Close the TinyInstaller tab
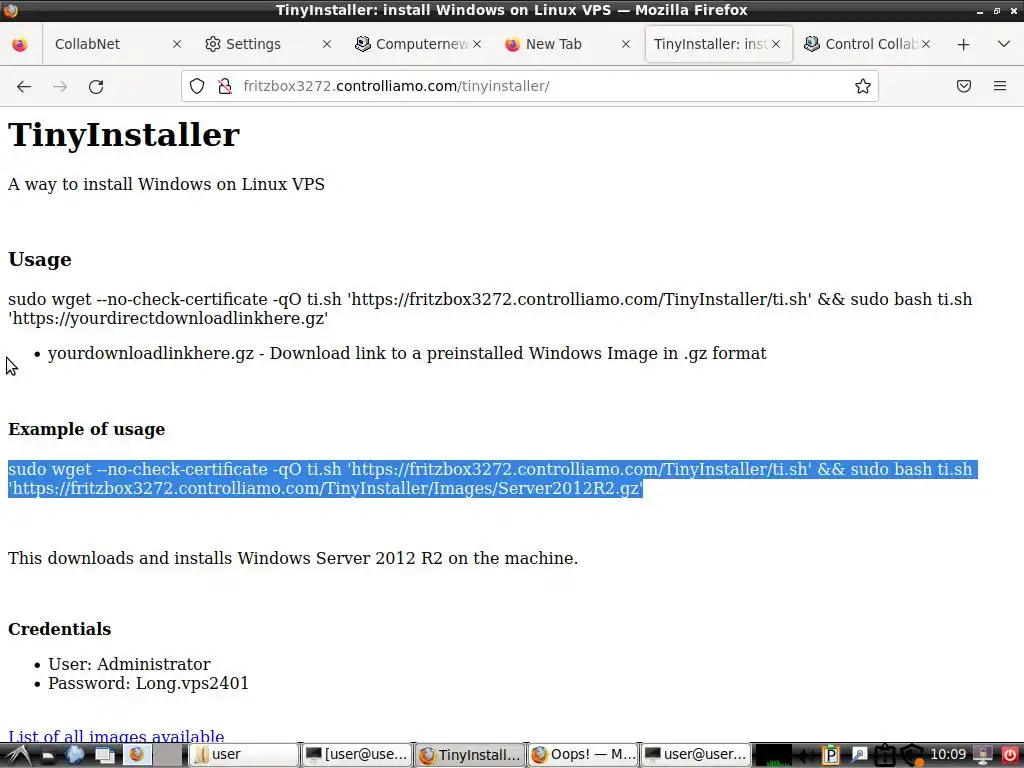 click(x=776, y=44)
